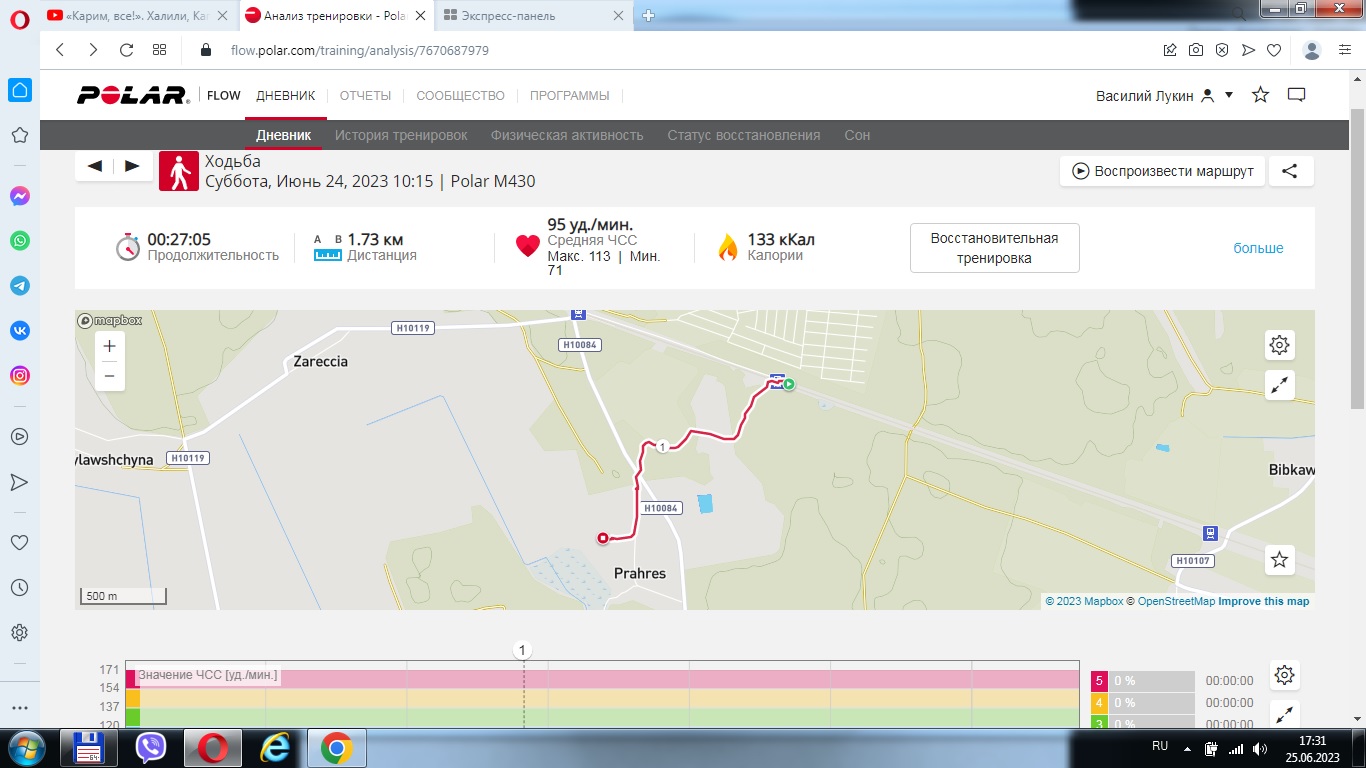Image resolution: width=1366 pixels, height=768 pixels.
Task: Click green route start marker on map
Action: 789,384
